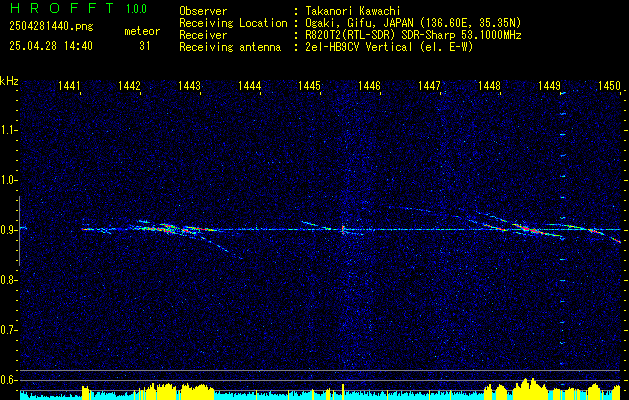The image size is (629, 400).
Task: Click the bright meteor echo near 1449
Action: coord(534,230)
